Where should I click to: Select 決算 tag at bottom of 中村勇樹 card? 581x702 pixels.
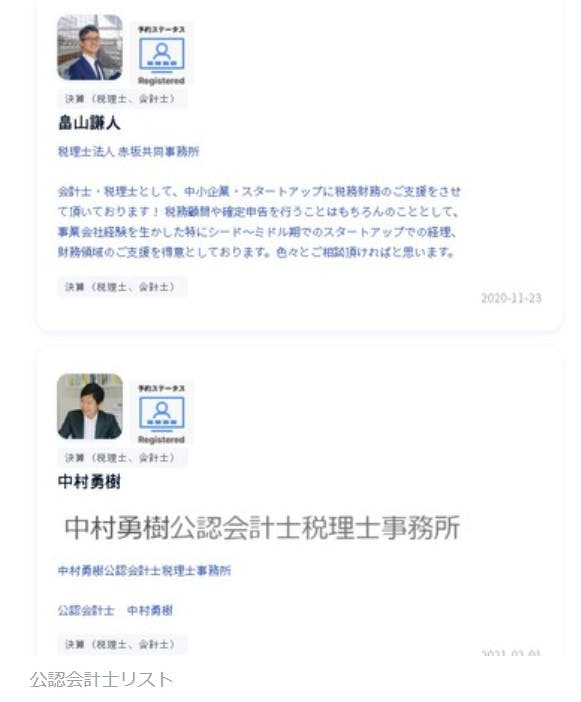[x=122, y=645]
